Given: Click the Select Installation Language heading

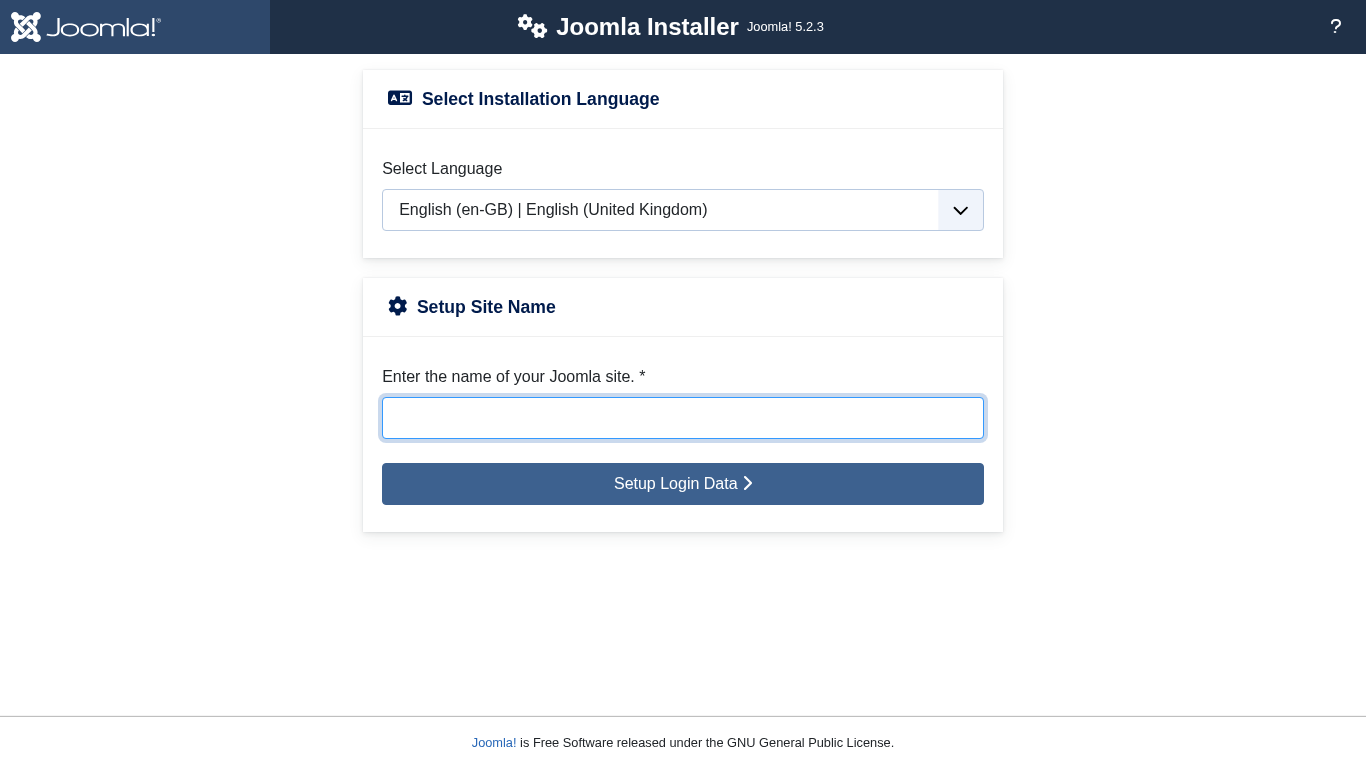Looking at the screenshot, I should pos(540,99).
